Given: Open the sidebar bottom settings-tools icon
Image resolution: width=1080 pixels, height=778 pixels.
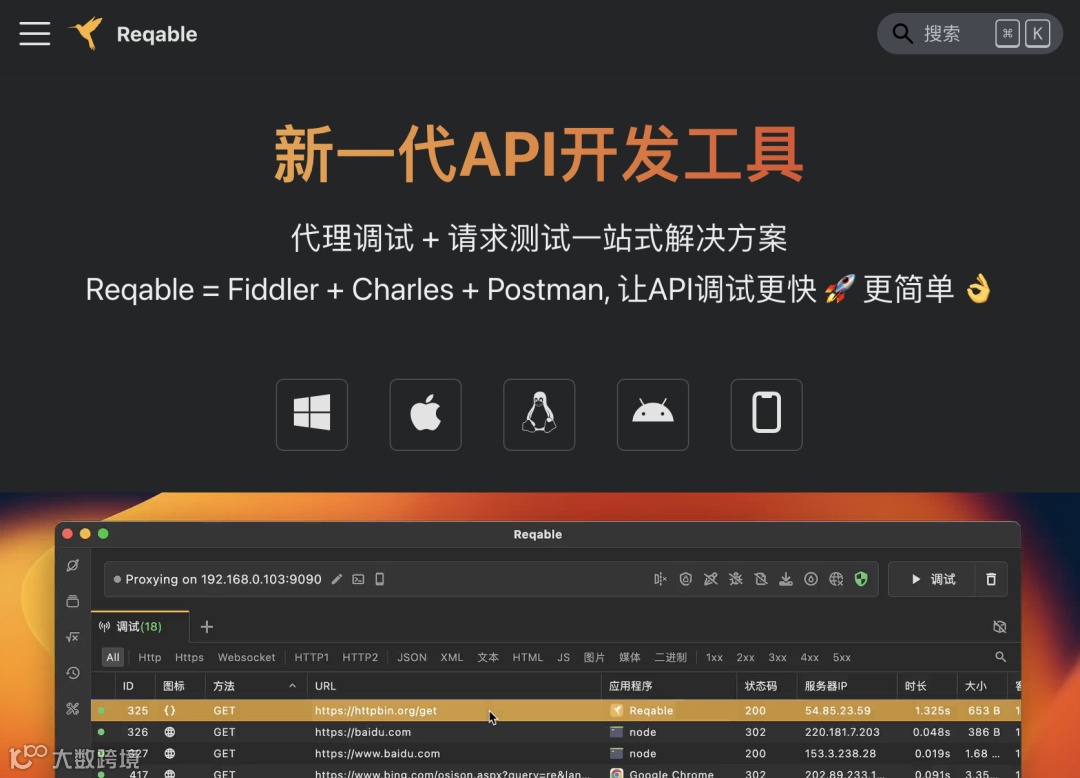Looking at the screenshot, I should (72, 708).
